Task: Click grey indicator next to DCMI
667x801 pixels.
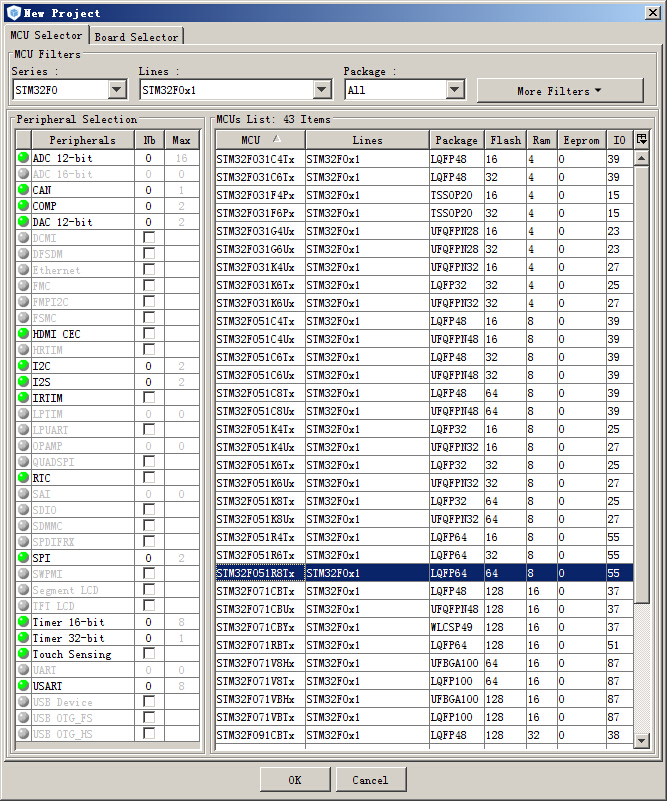Action: 23,238
